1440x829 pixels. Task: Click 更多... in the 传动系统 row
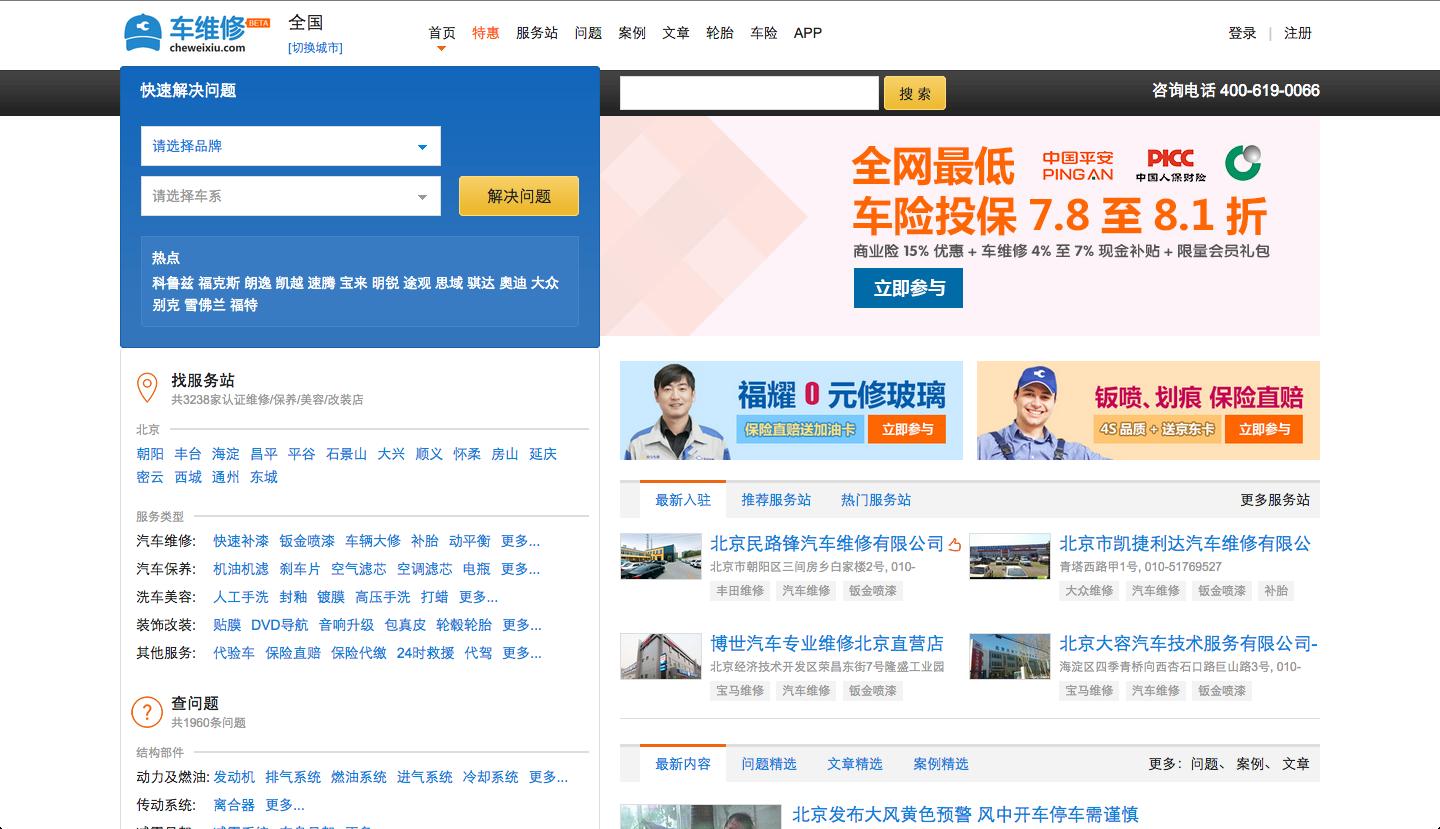[x=285, y=805]
